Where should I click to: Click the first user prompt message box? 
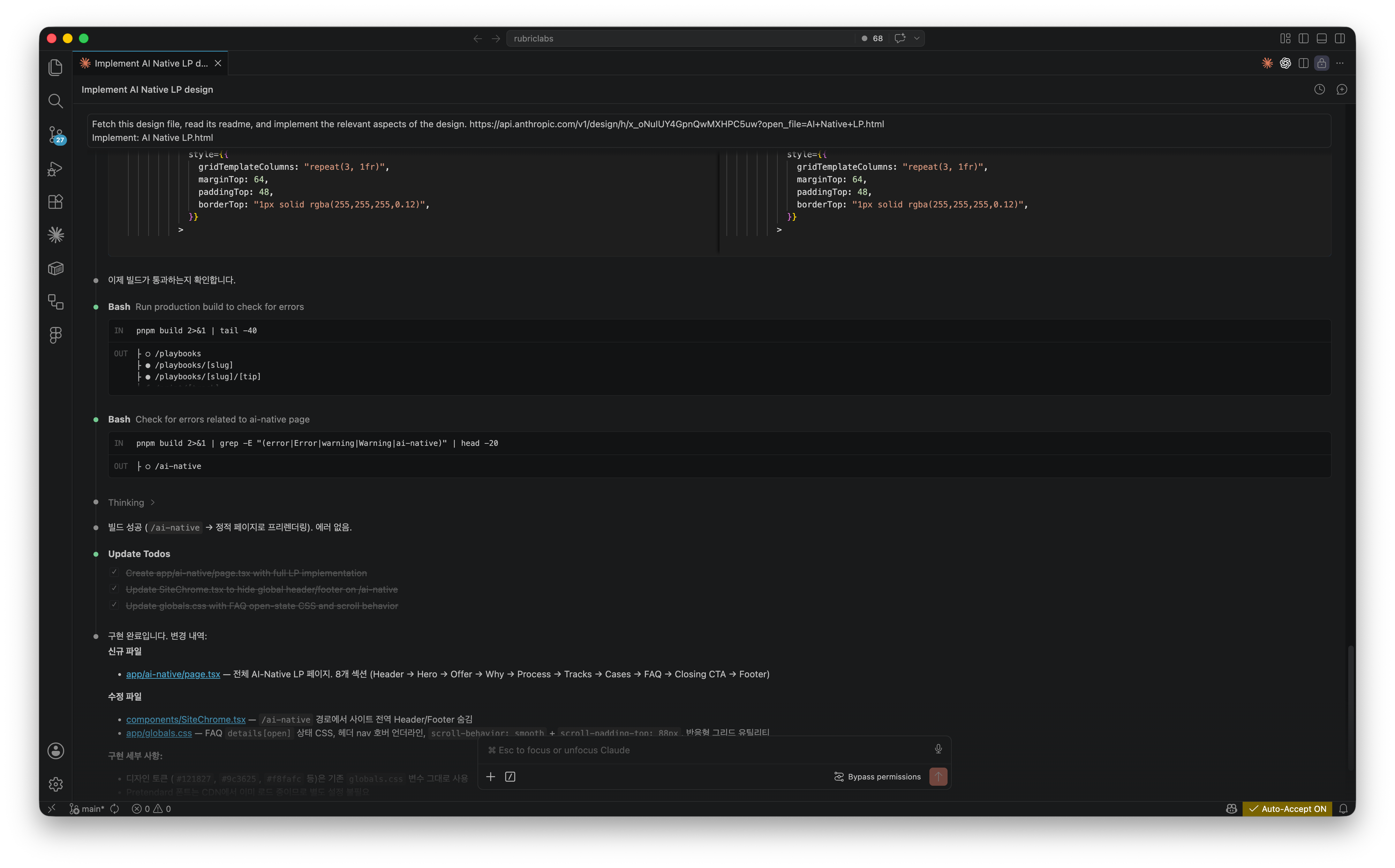coord(709,131)
